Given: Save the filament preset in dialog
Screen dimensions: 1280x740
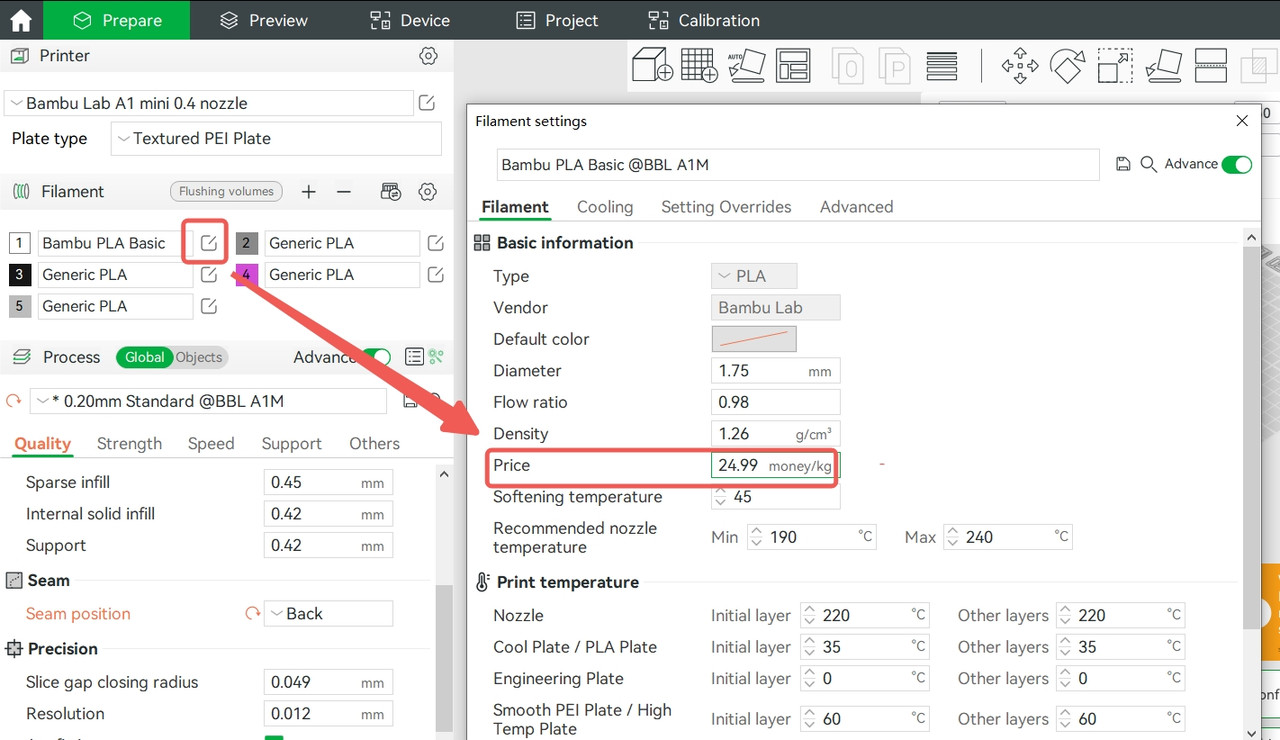Looking at the screenshot, I should [x=1122, y=164].
